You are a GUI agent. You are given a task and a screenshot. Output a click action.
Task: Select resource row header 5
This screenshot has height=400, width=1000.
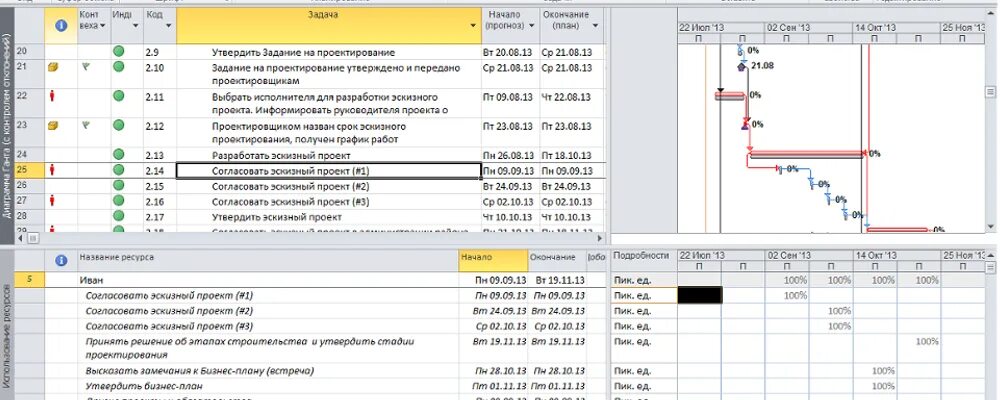pyautogui.click(x=29, y=279)
